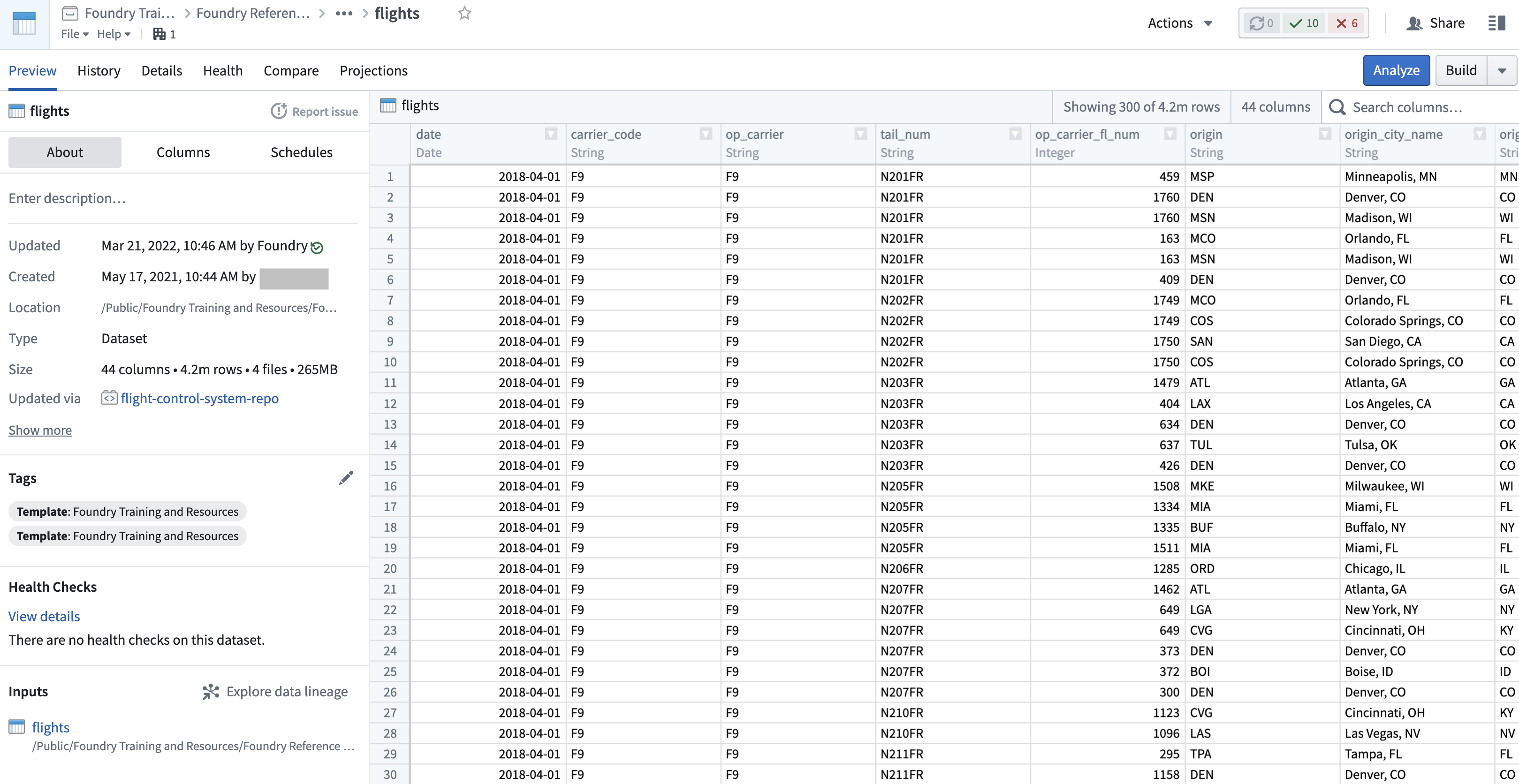Click the Show more link

[x=40, y=430]
